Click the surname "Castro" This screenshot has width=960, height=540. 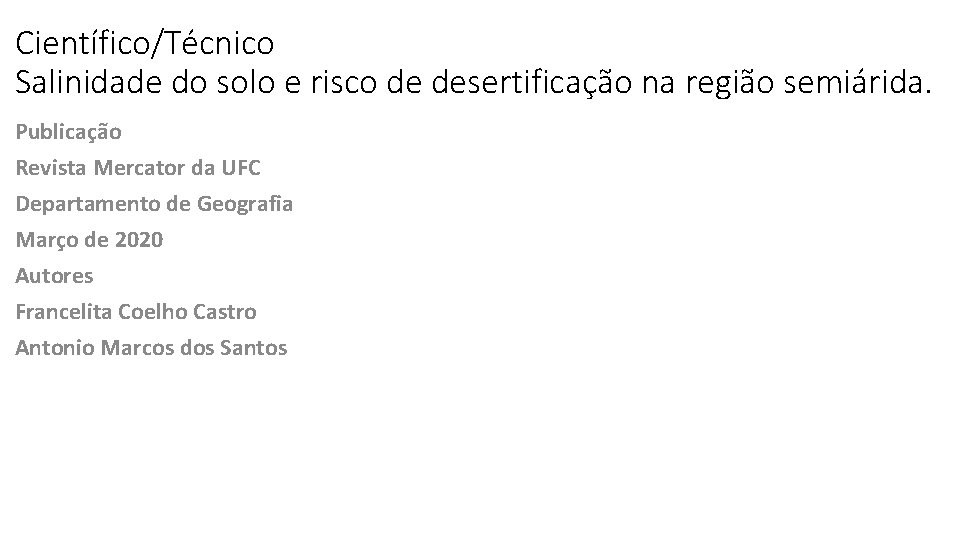coord(225,312)
